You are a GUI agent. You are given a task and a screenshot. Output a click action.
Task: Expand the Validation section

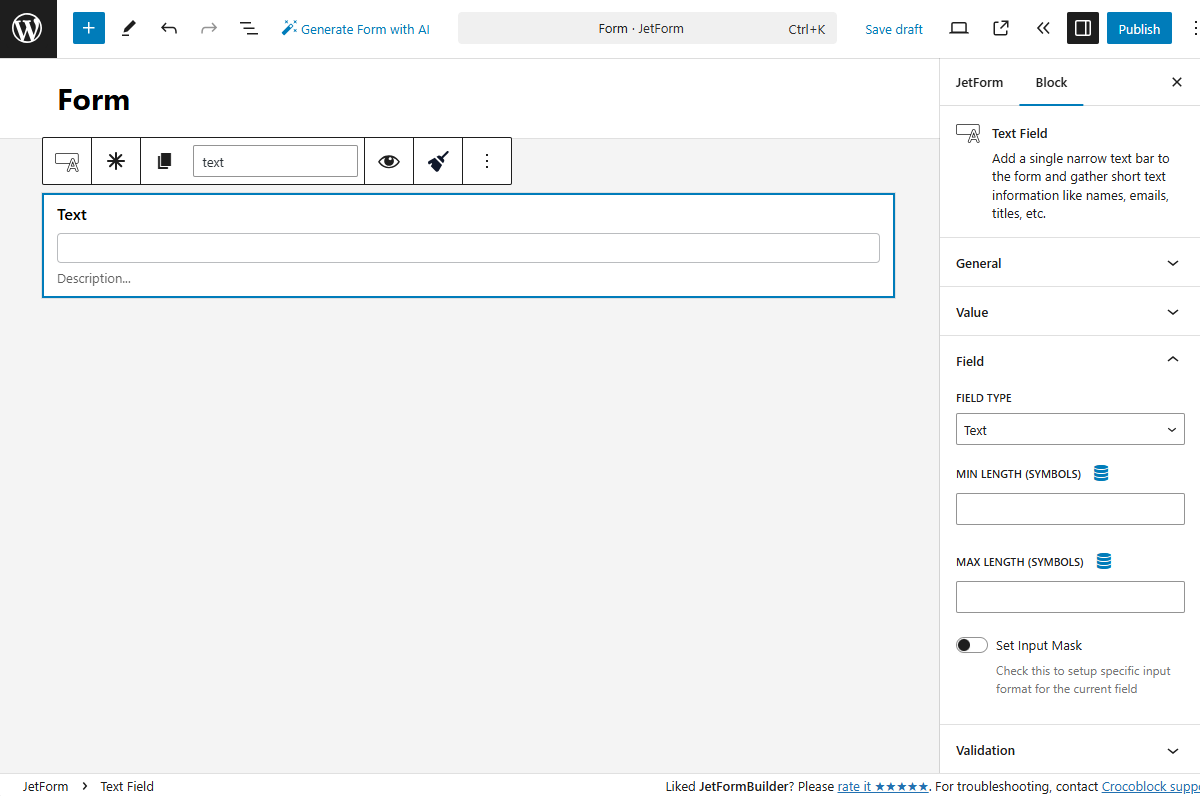(x=1070, y=750)
